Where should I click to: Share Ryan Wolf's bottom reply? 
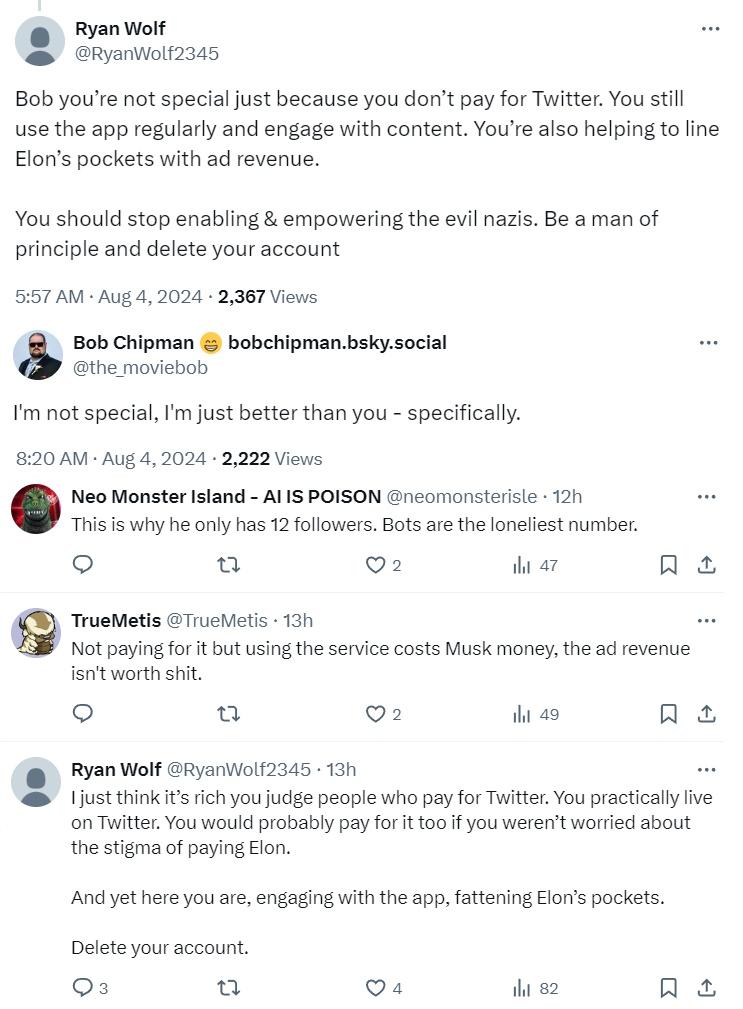coord(706,988)
